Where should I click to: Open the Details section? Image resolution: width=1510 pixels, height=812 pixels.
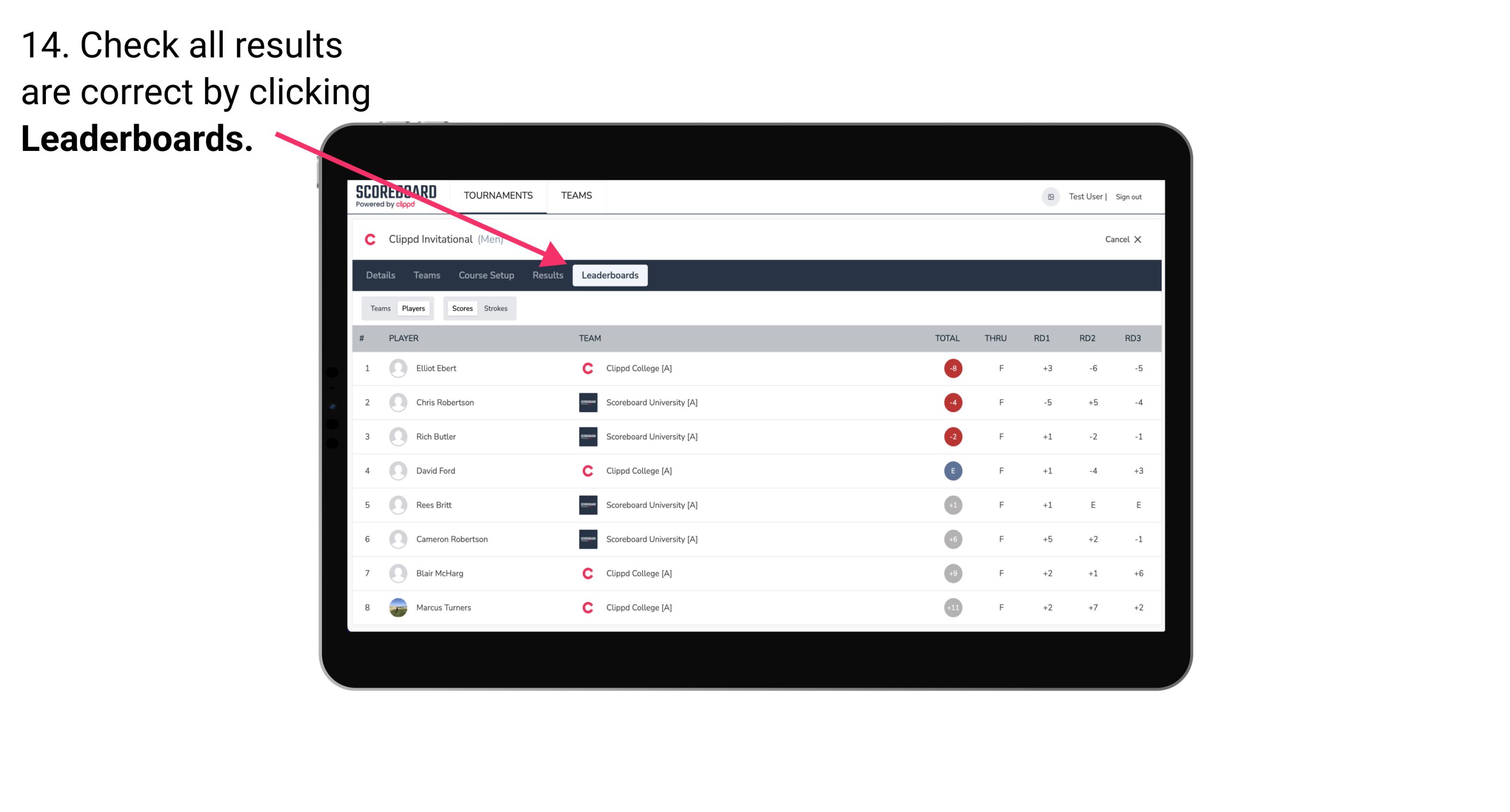point(381,275)
